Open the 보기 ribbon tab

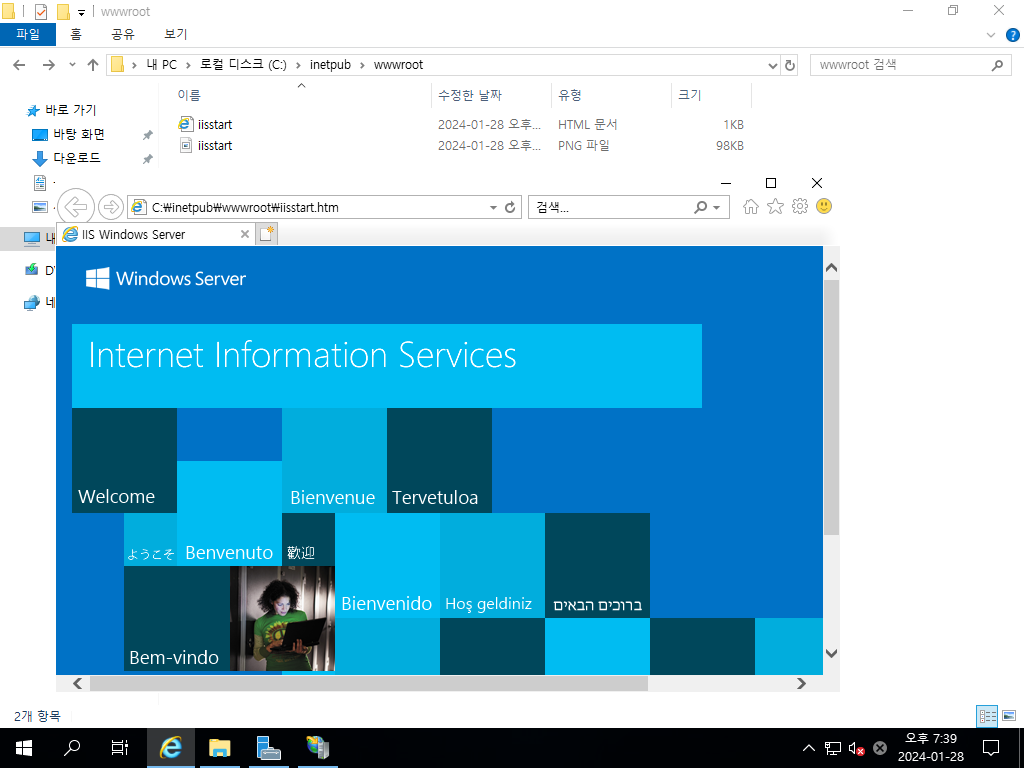tap(176, 34)
